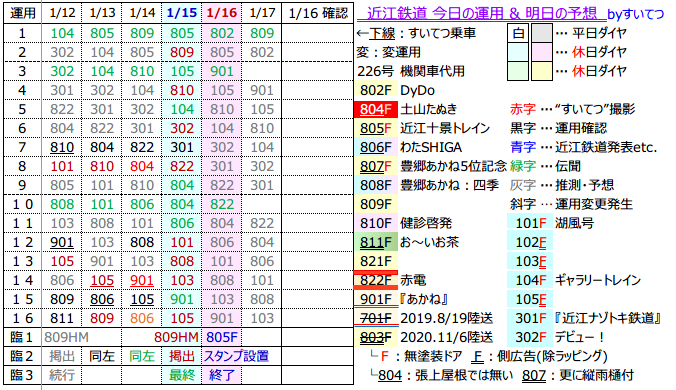This screenshot has height=390, width=676.
Task: Click the 運用 header cell
Action: point(22,13)
